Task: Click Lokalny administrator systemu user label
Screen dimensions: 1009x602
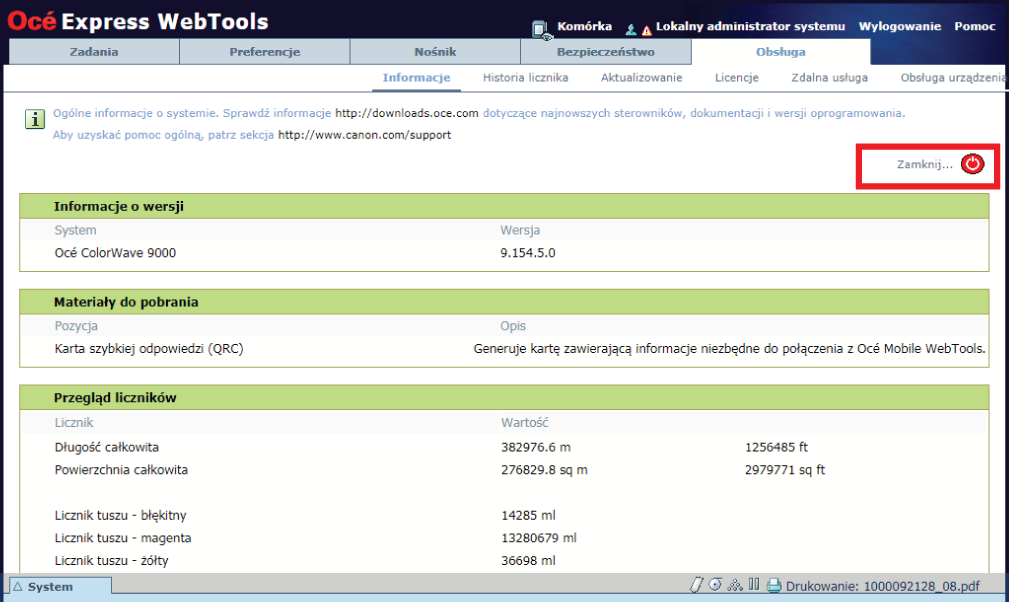Action: tap(750, 26)
